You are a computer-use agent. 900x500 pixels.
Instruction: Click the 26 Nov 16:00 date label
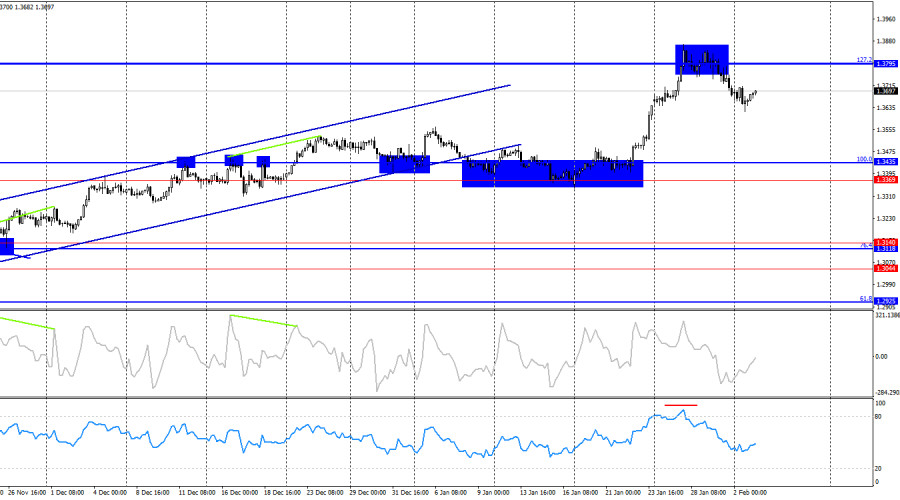tap(27, 493)
